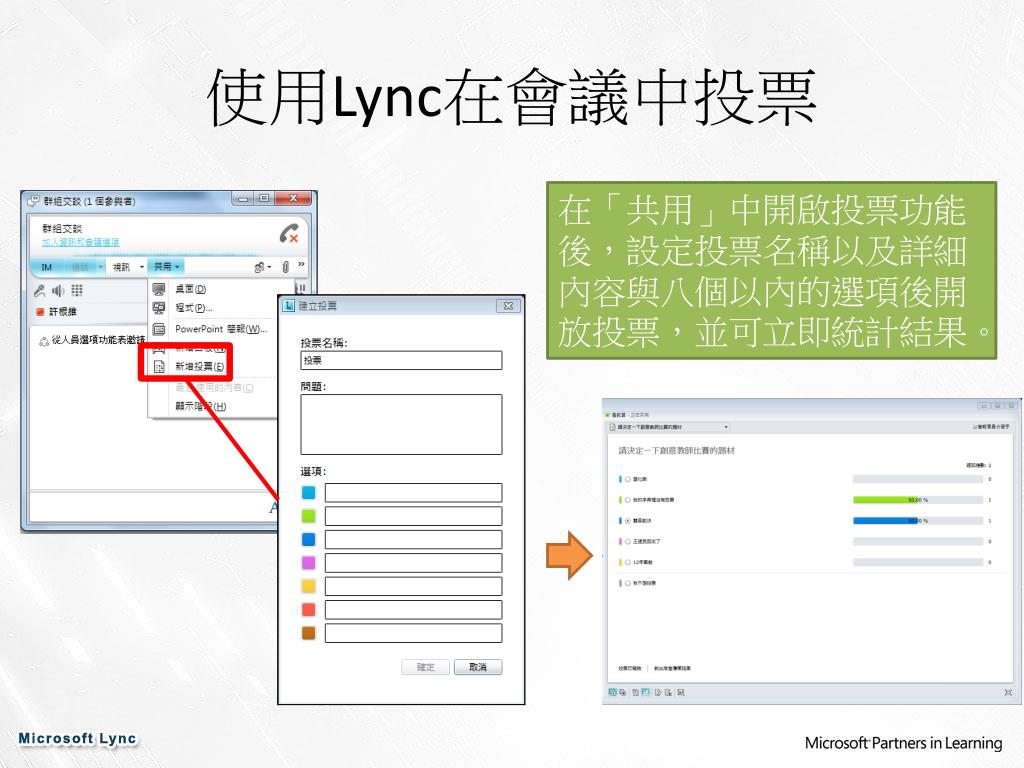This screenshot has height=768, width=1024.
Task: Click the option field beside the green swatch
Action: pos(413,516)
